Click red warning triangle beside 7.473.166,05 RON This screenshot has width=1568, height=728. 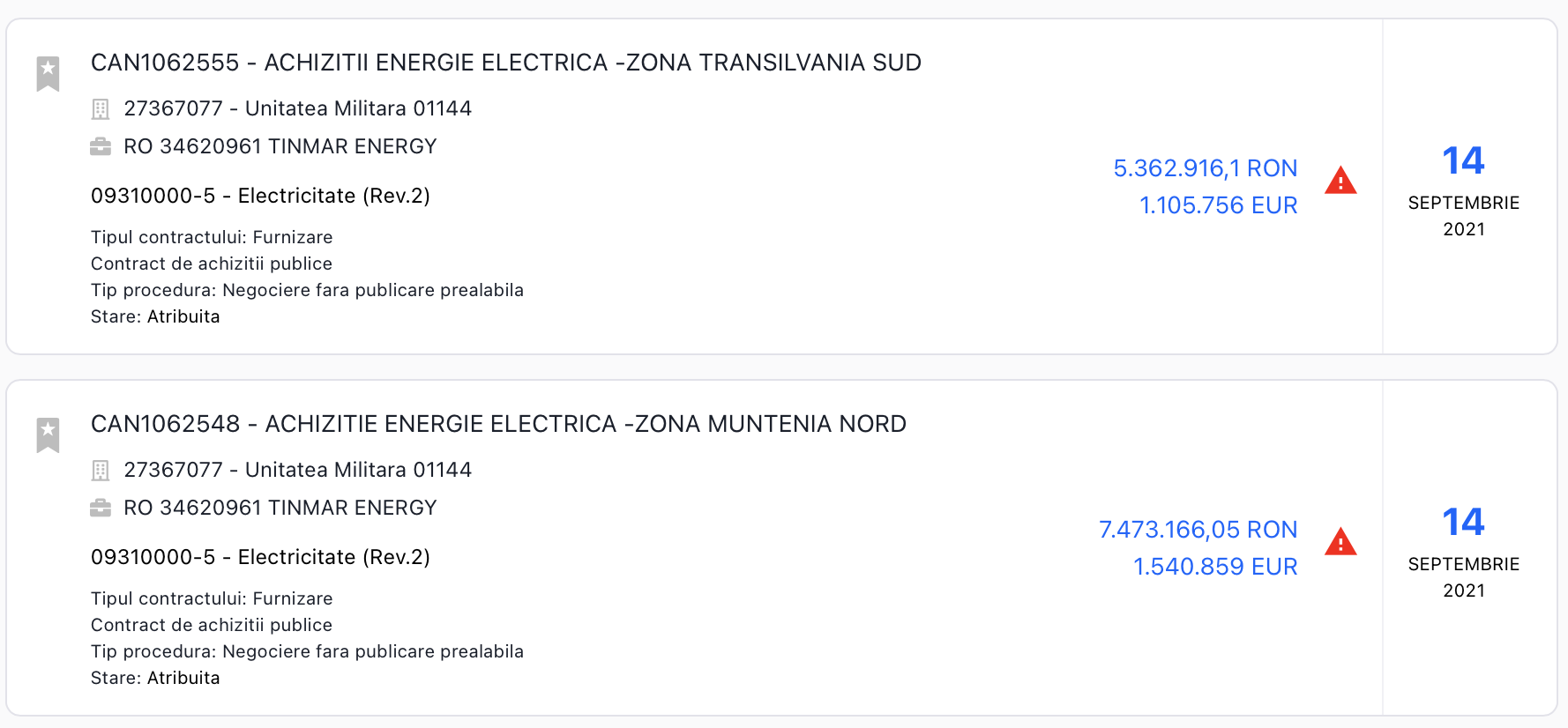[1340, 542]
